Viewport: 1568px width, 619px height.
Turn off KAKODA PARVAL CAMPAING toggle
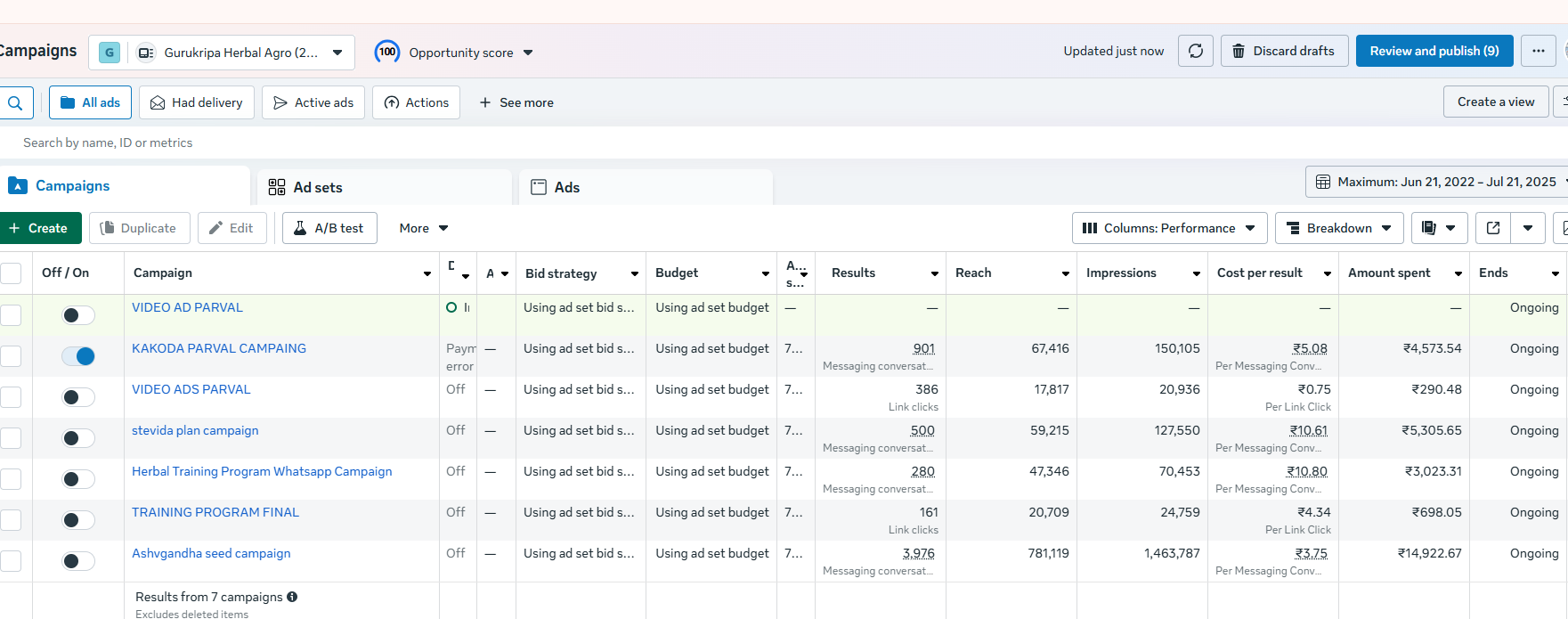(x=78, y=356)
